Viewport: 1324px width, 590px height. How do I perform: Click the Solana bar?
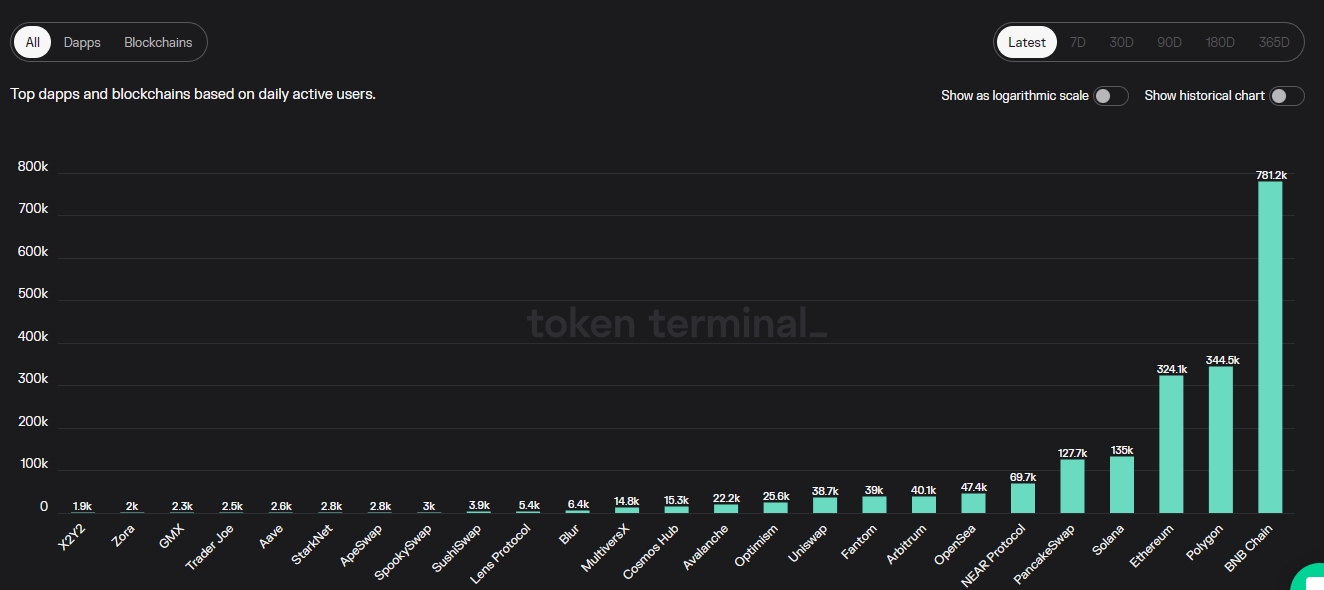[x=1122, y=485]
